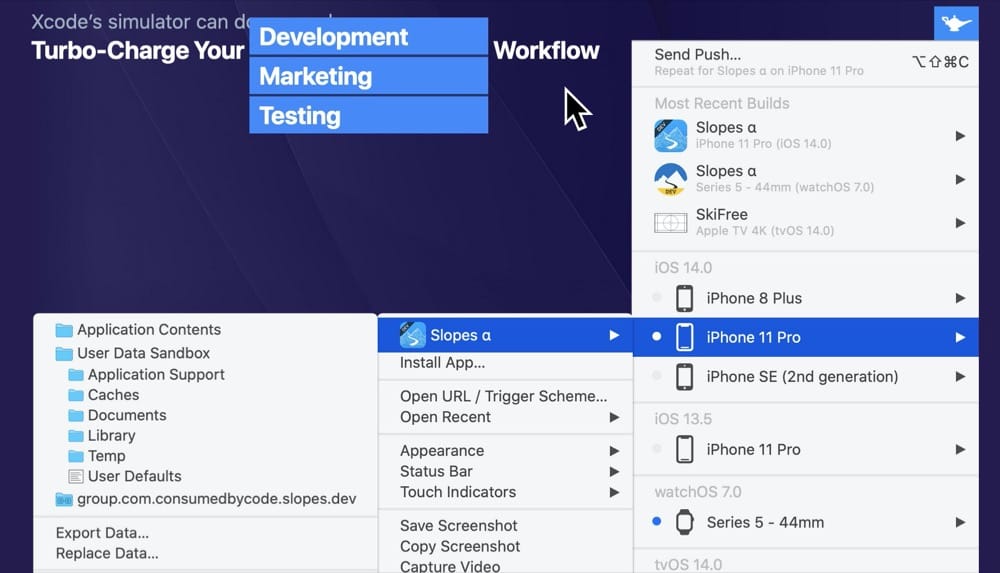The width and height of the screenshot is (1000, 573).
Task: Select the Marketing option in headline
Action: (x=369, y=76)
